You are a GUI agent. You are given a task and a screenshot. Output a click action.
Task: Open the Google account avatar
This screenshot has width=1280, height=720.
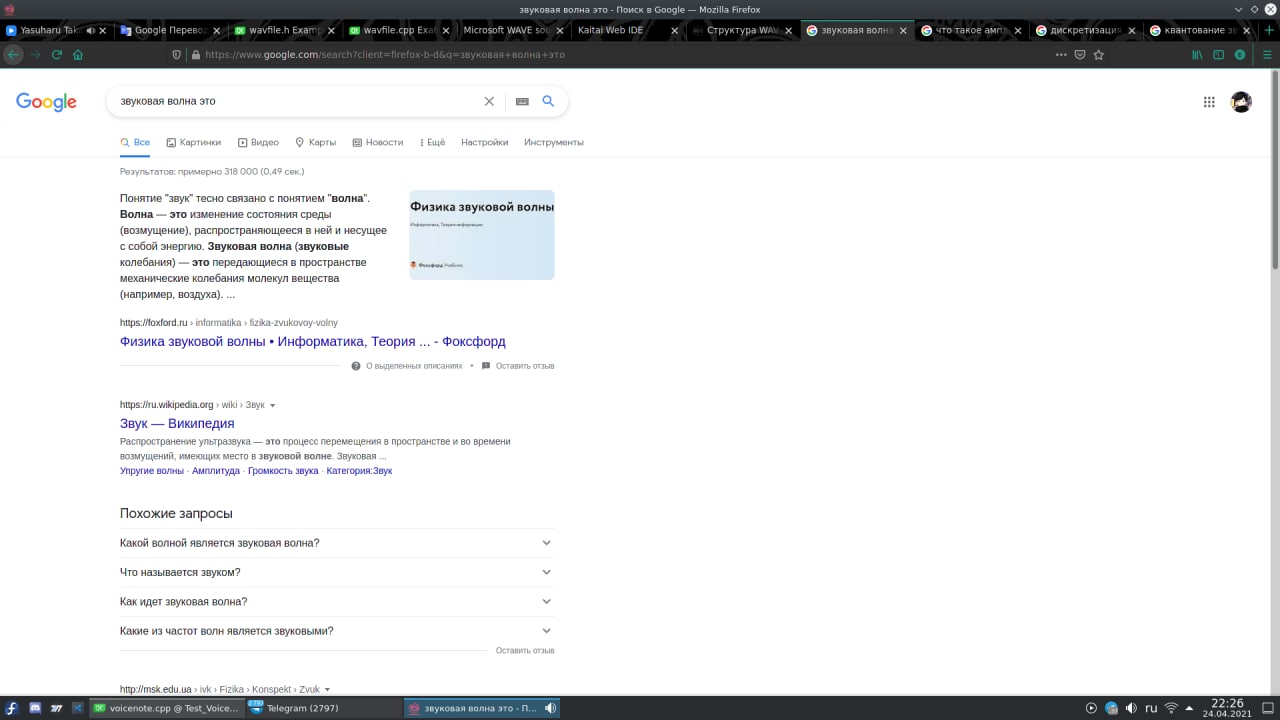[x=1241, y=102]
